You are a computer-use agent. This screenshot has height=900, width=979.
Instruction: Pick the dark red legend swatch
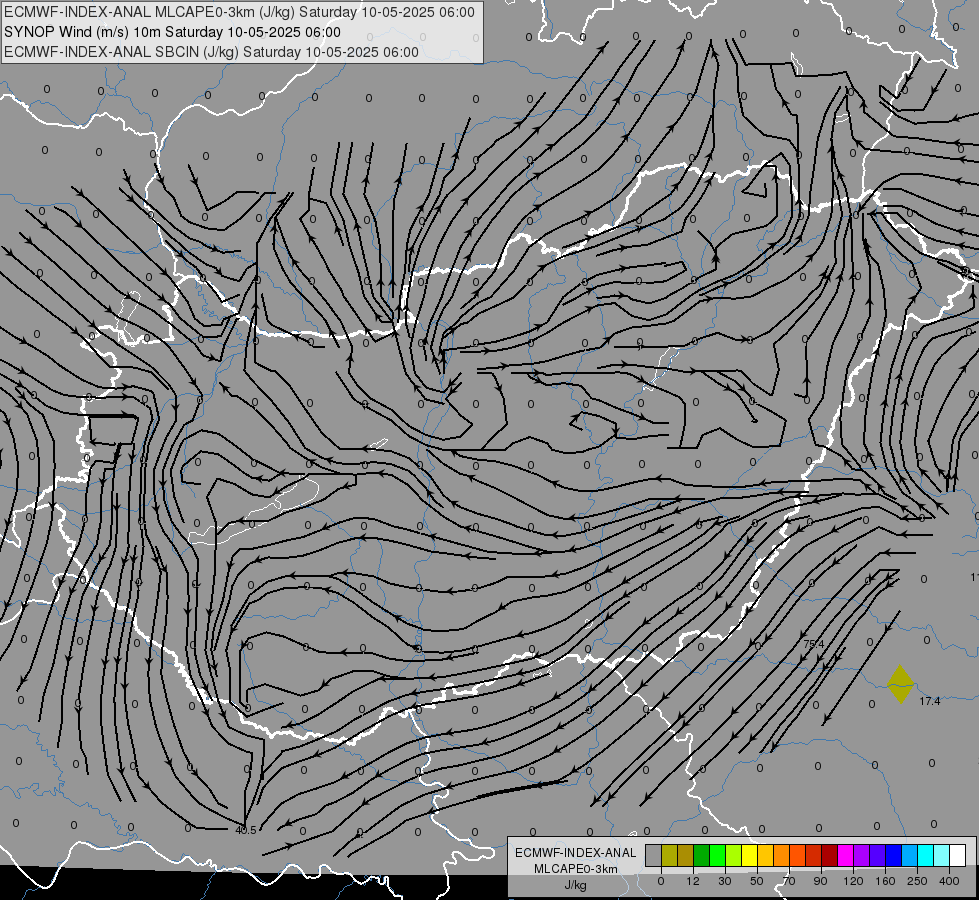(830, 855)
